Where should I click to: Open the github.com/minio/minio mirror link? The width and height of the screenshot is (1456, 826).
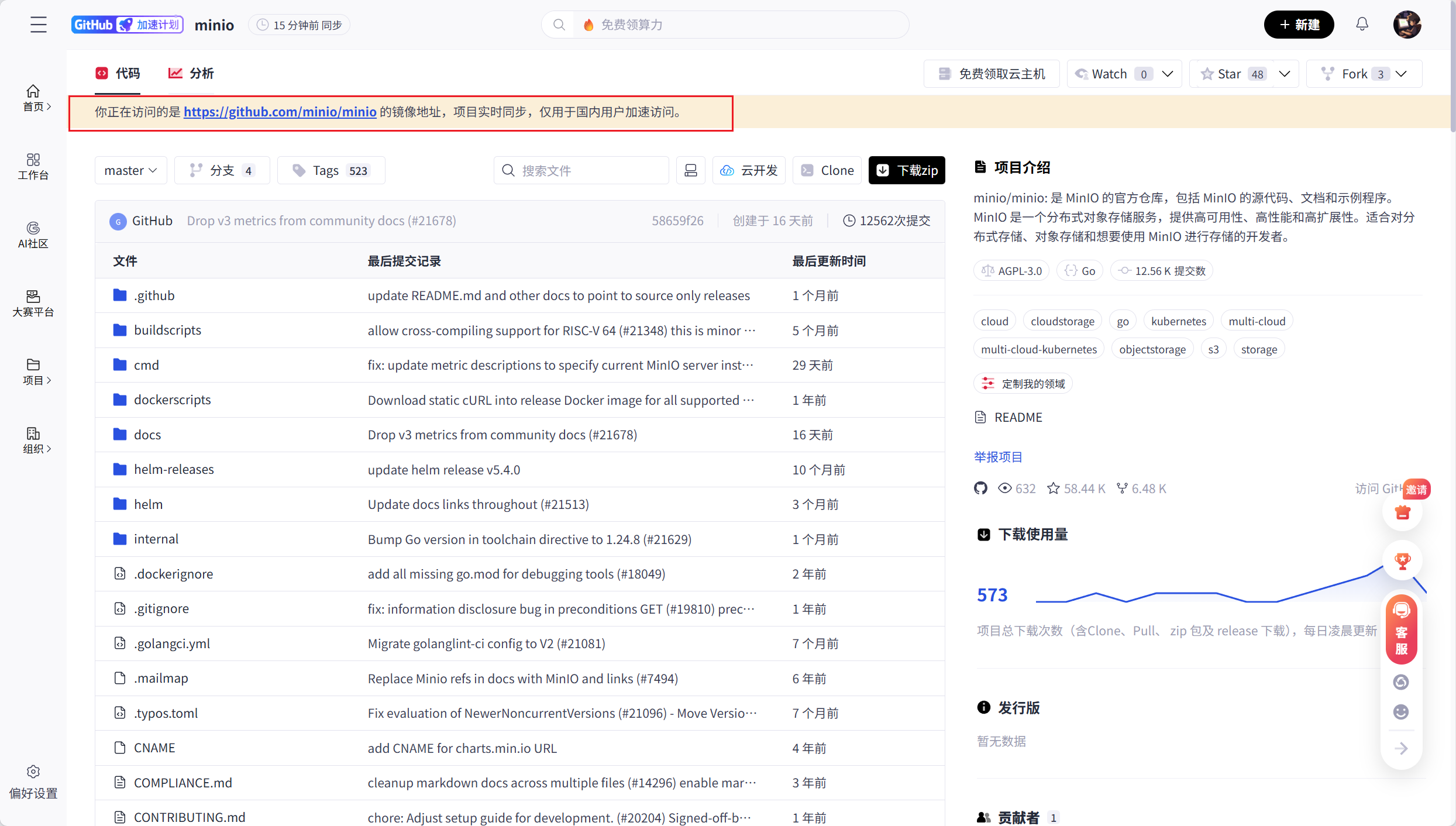pyautogui.click(x=280, y=112)
